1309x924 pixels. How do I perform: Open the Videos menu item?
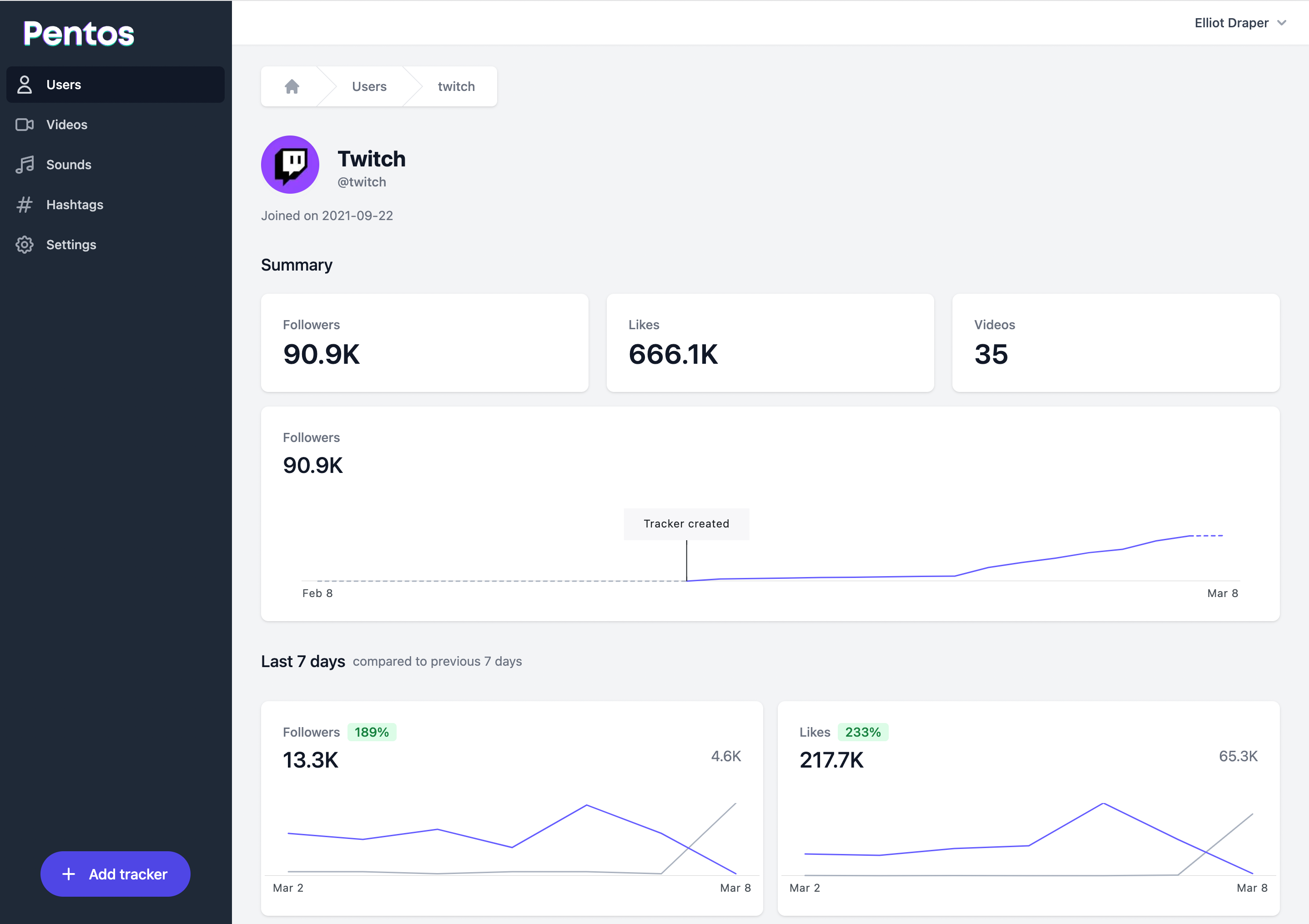pyautogui.click(x=115, y=124)
